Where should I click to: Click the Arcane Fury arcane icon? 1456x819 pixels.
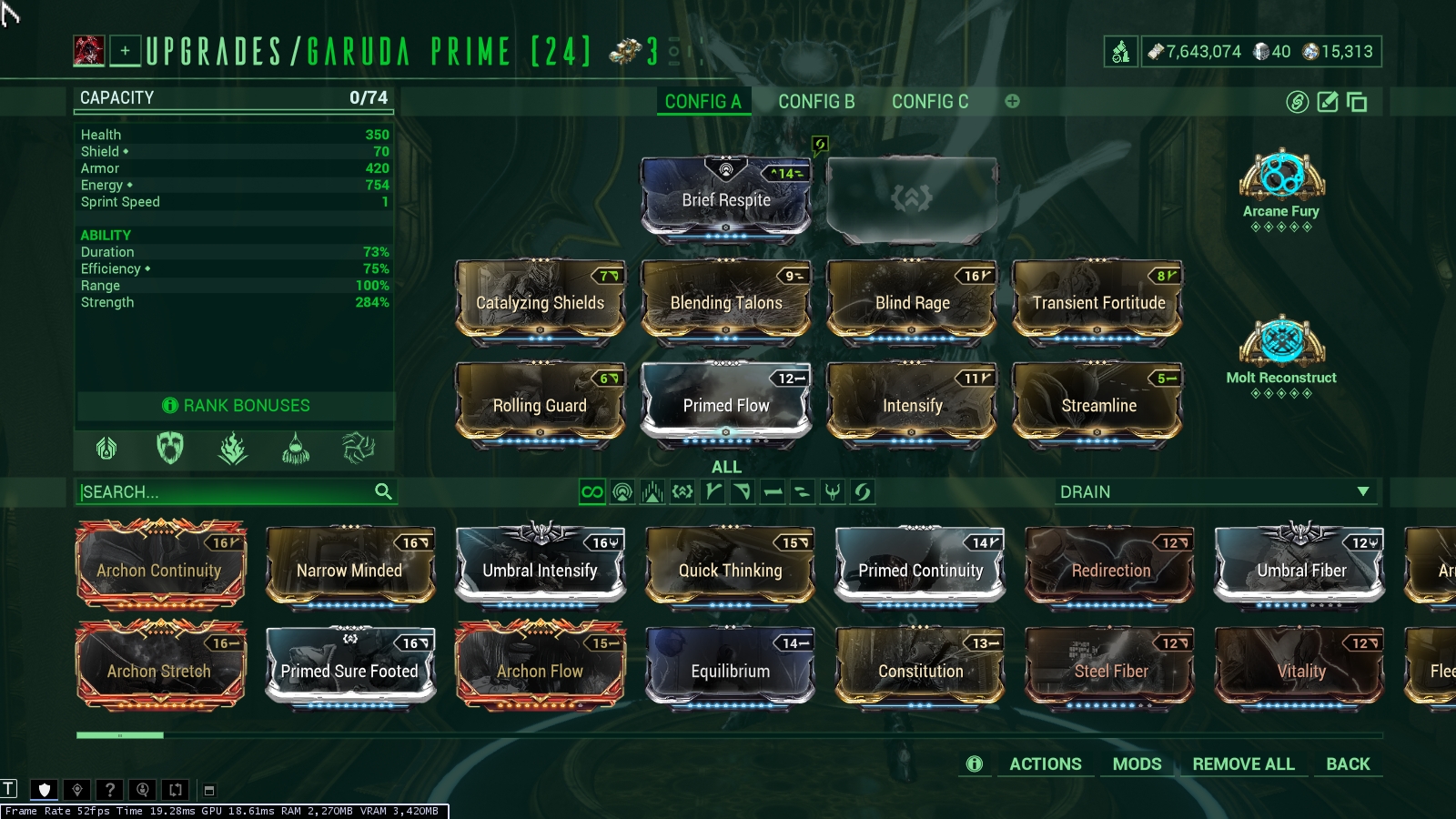pos(1281,175)
